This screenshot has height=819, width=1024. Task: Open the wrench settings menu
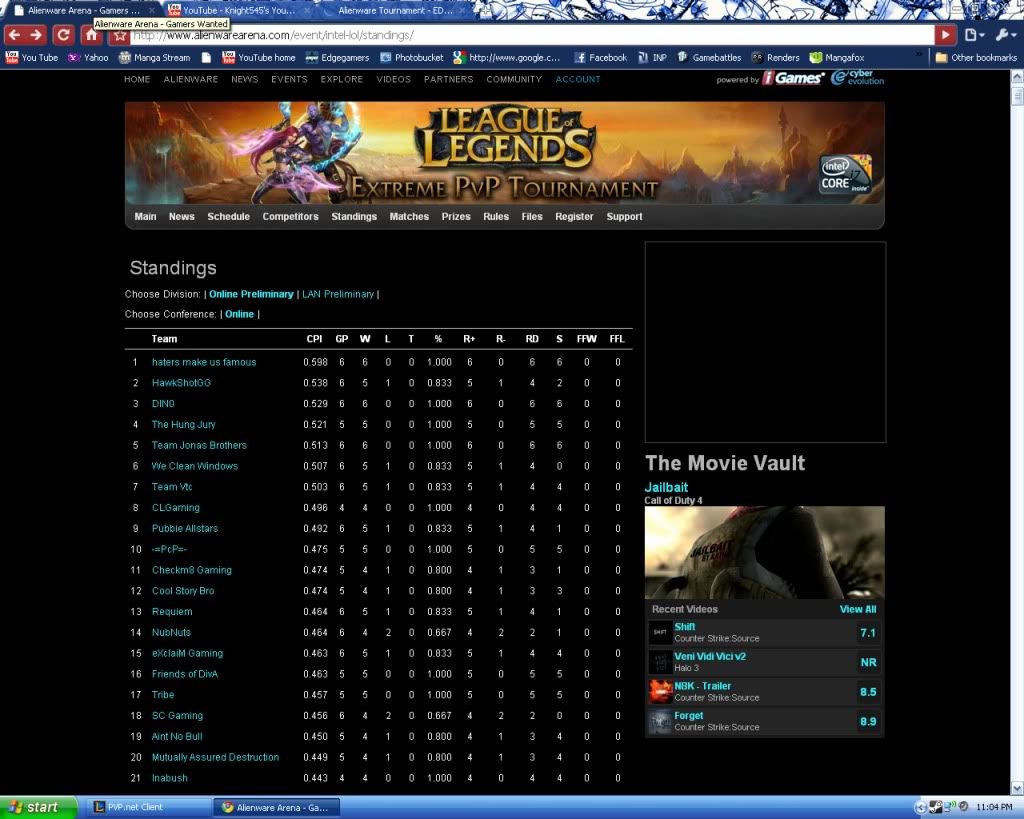point(1004,35)
